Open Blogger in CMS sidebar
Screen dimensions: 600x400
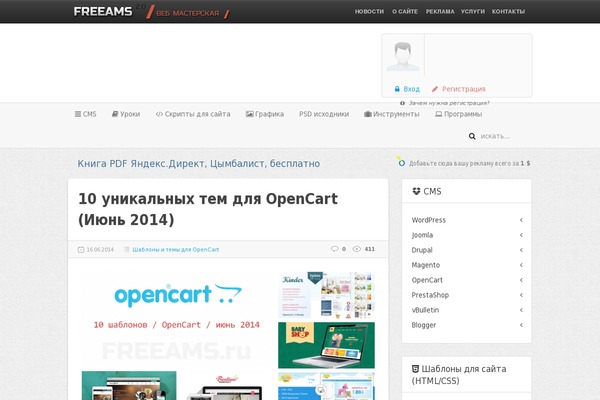[424, 325]
